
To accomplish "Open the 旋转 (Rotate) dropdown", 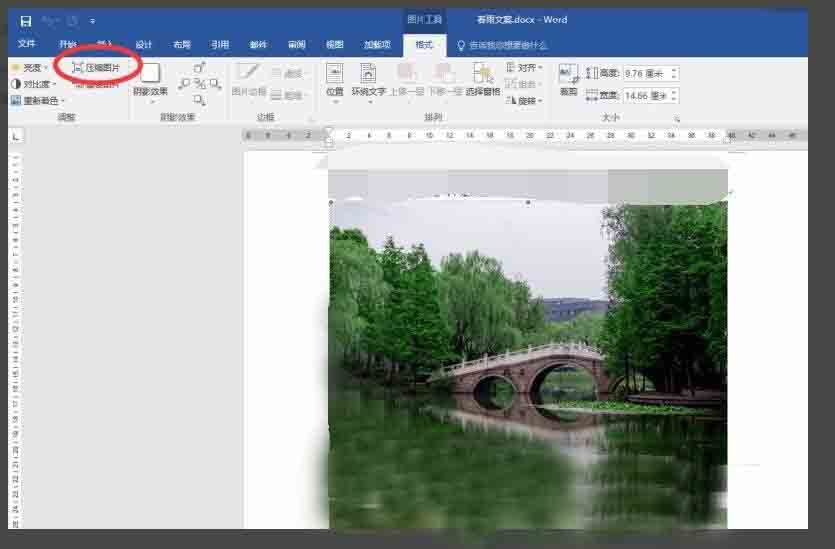I will coord(524,100).
